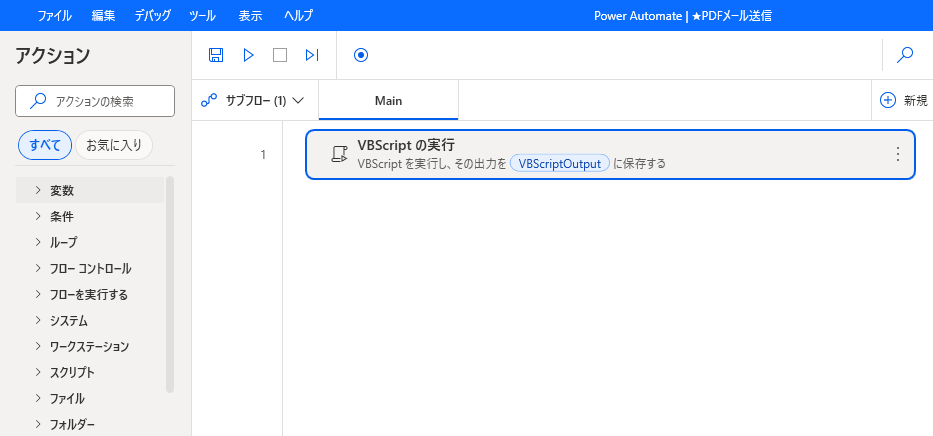The height and width of the screenshot is (436, 933).
Task: Open the ファイル menu
Action: [x=55, y=15]
